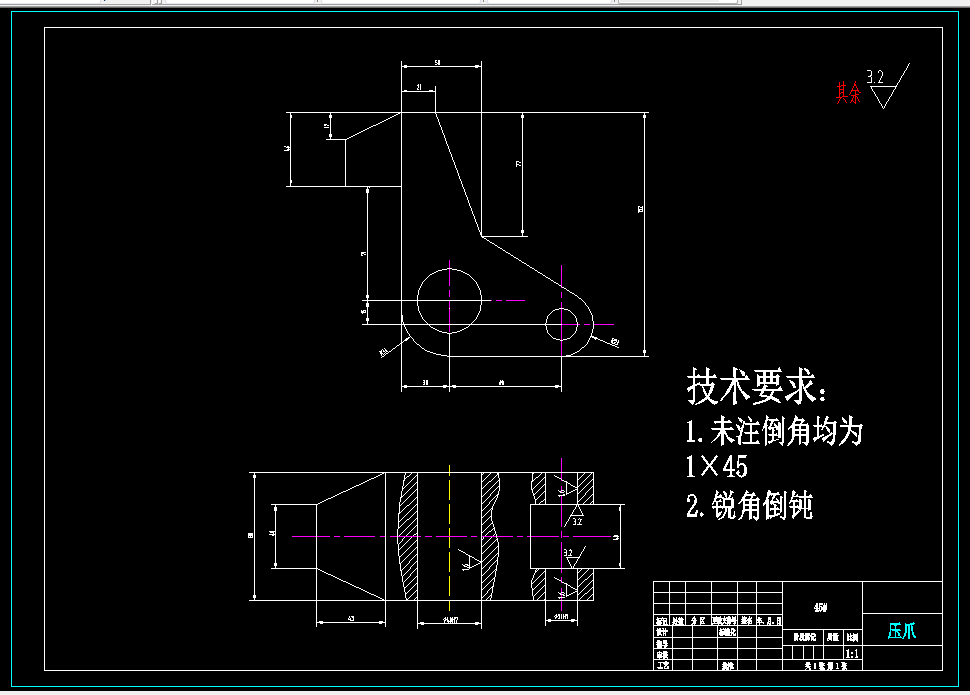This screenshot has width=970, height=695.
Task: Click the 21 dimension below the 50 dimension
Action: click(419, 87)
